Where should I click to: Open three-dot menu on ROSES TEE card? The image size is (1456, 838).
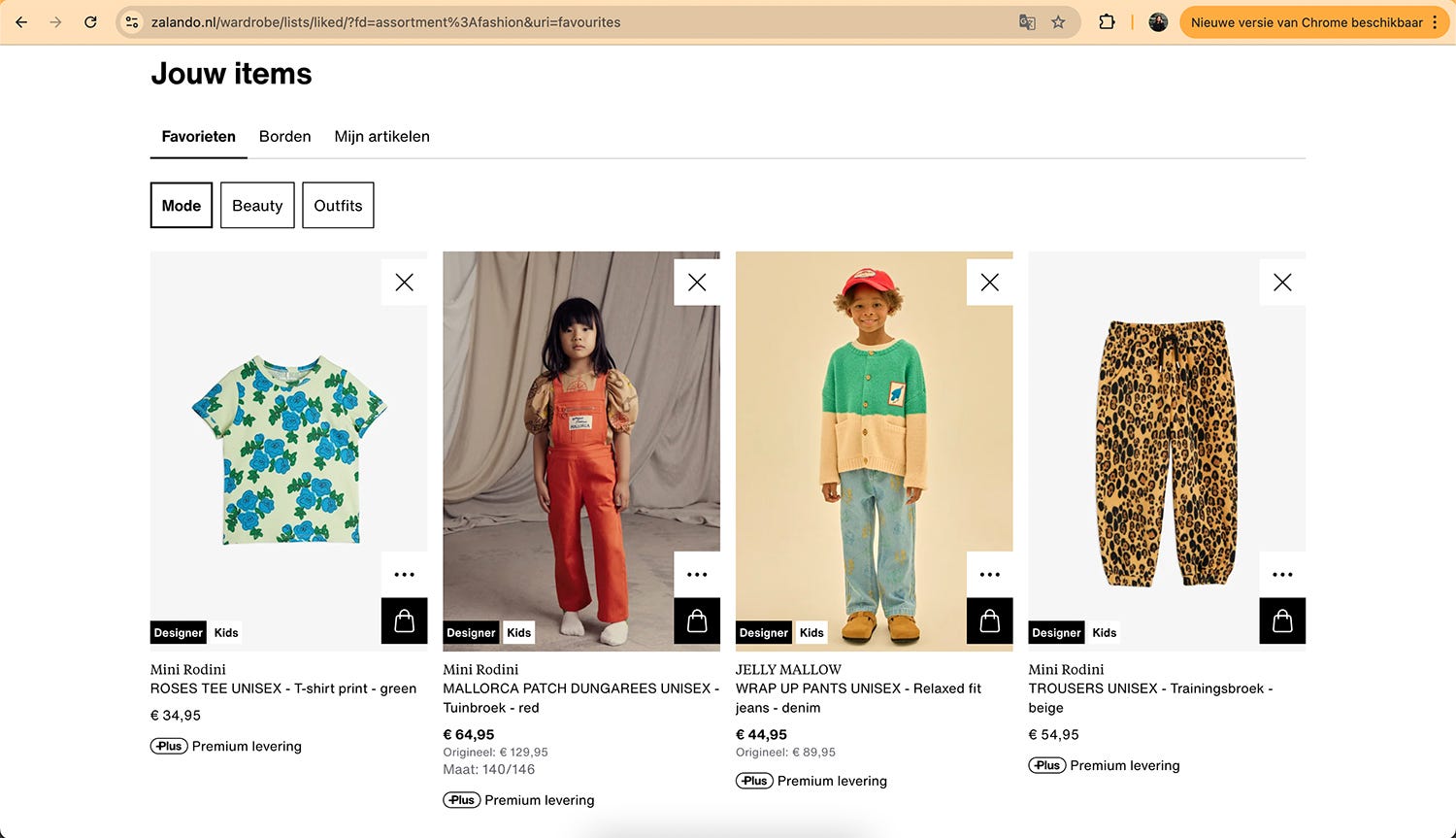405,575
